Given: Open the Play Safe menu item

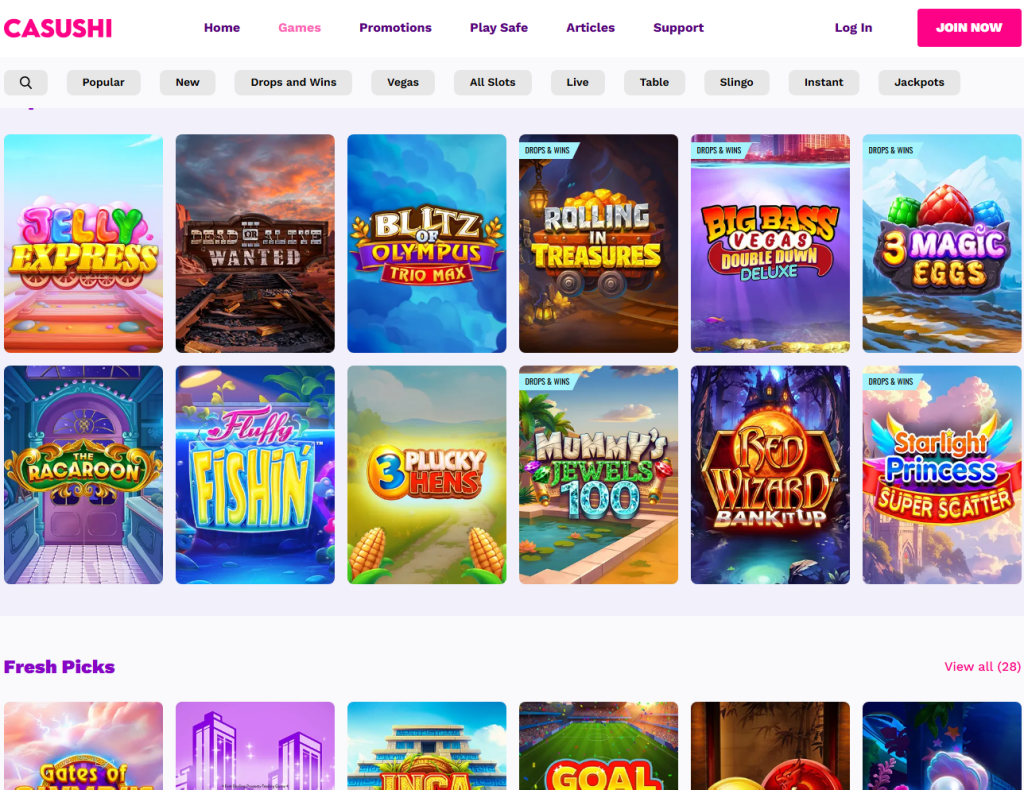Looking at the screenshot, I should click(498, 28).
